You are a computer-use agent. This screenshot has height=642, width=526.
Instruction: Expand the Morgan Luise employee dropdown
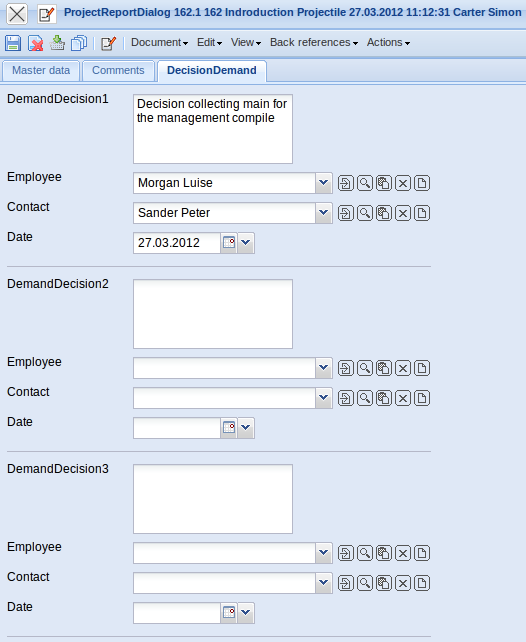pos(324,183)
